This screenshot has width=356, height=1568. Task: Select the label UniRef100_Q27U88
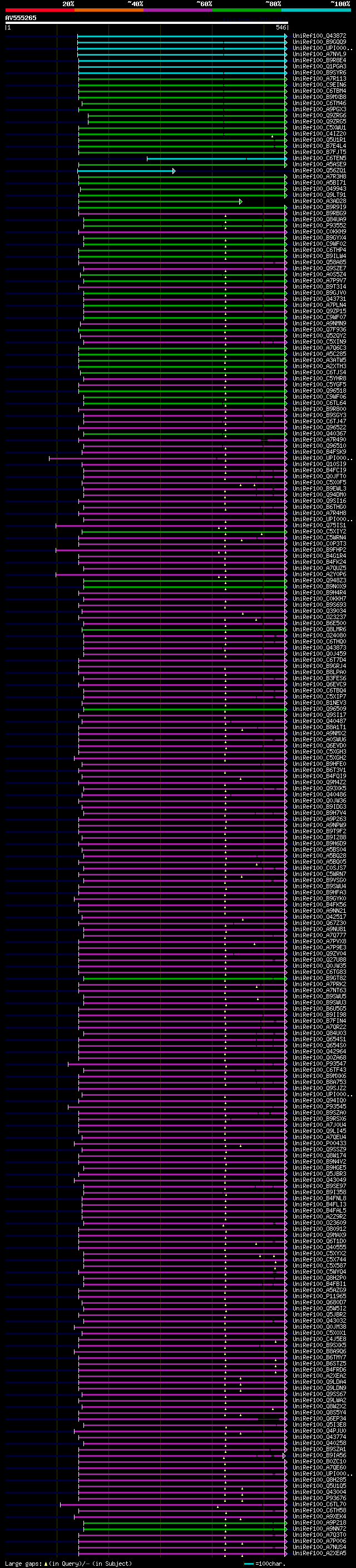(x=319, y=960)
